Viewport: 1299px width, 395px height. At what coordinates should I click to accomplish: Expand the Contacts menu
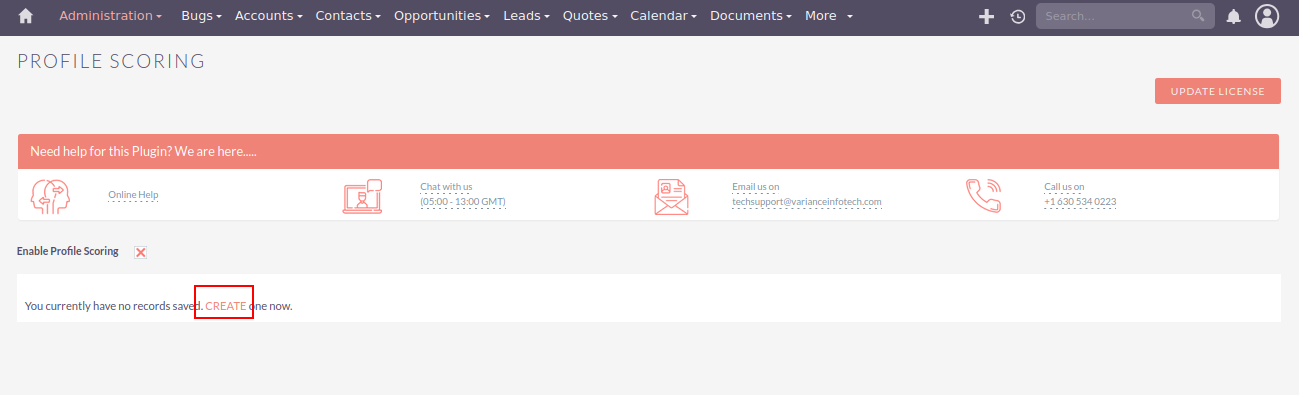[x=348, y=16]
